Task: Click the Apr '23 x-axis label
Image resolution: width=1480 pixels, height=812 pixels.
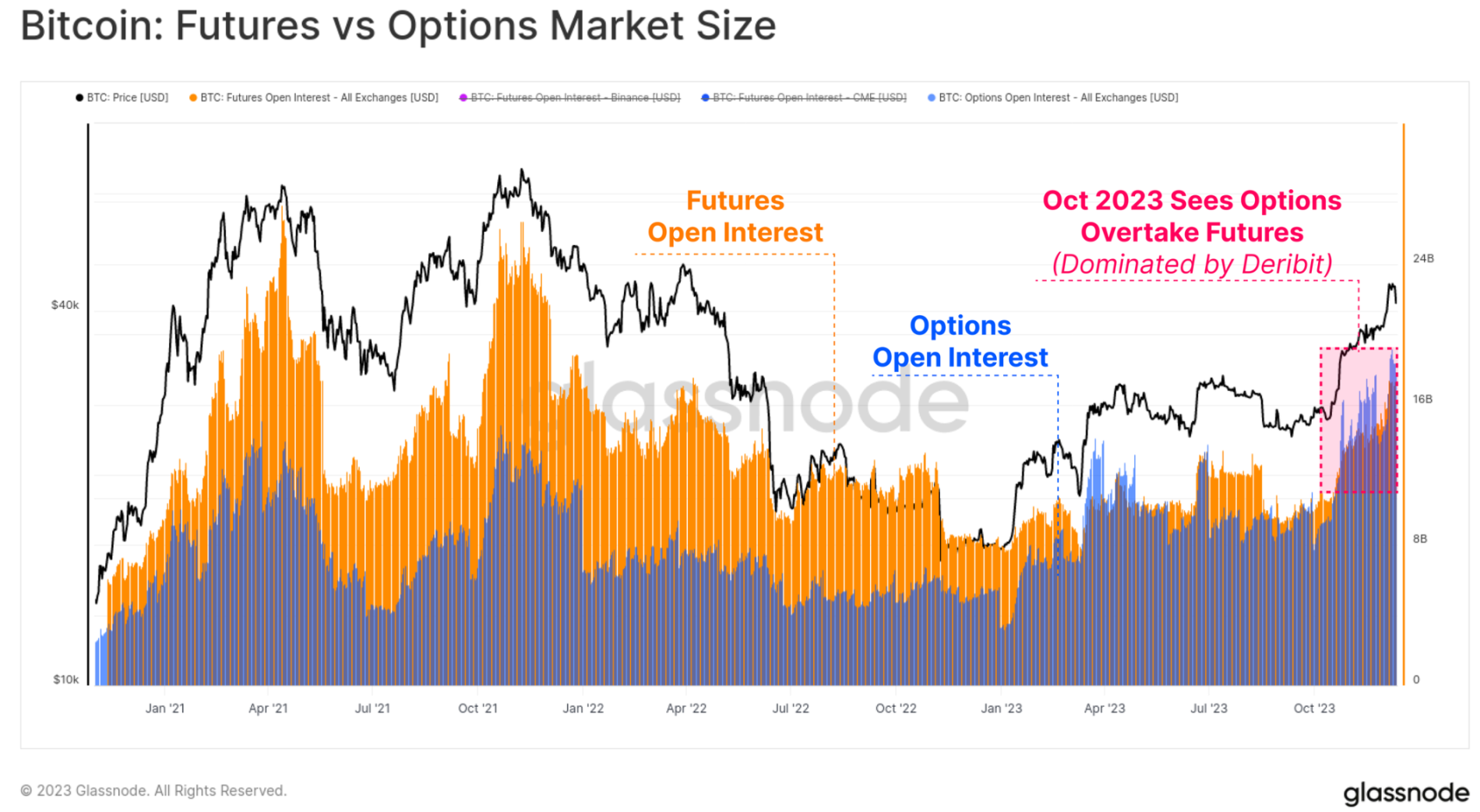Action: tap(1105, 708)
